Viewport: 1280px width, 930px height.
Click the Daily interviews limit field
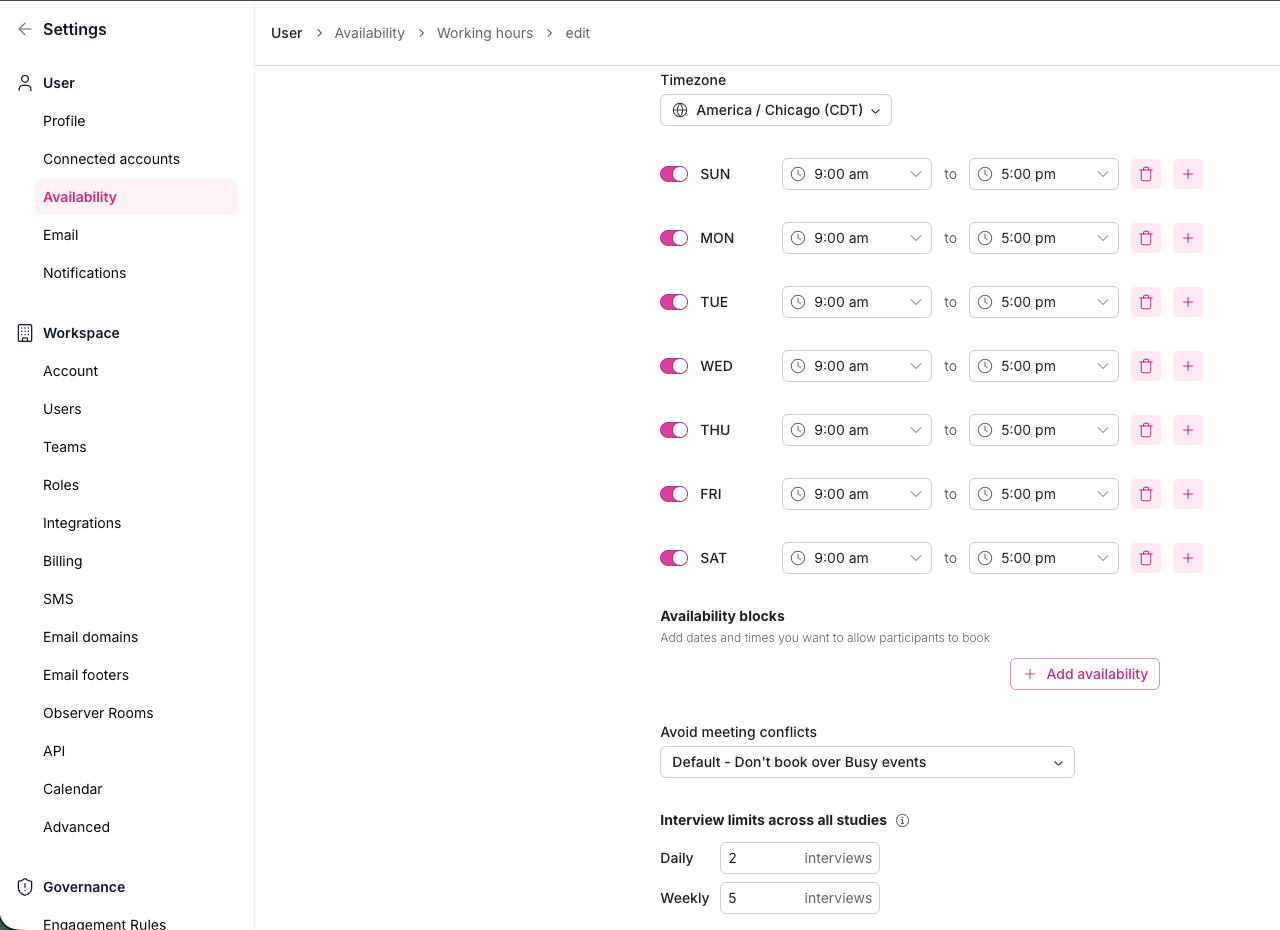click(800, 858)
